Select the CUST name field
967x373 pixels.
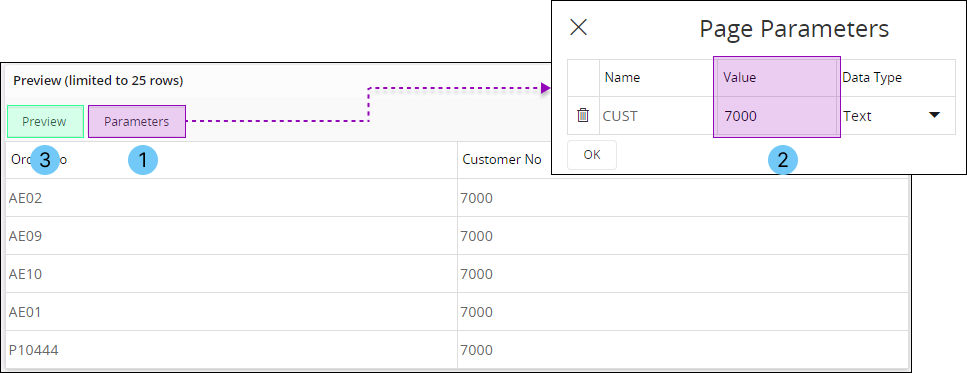(656, 115)
